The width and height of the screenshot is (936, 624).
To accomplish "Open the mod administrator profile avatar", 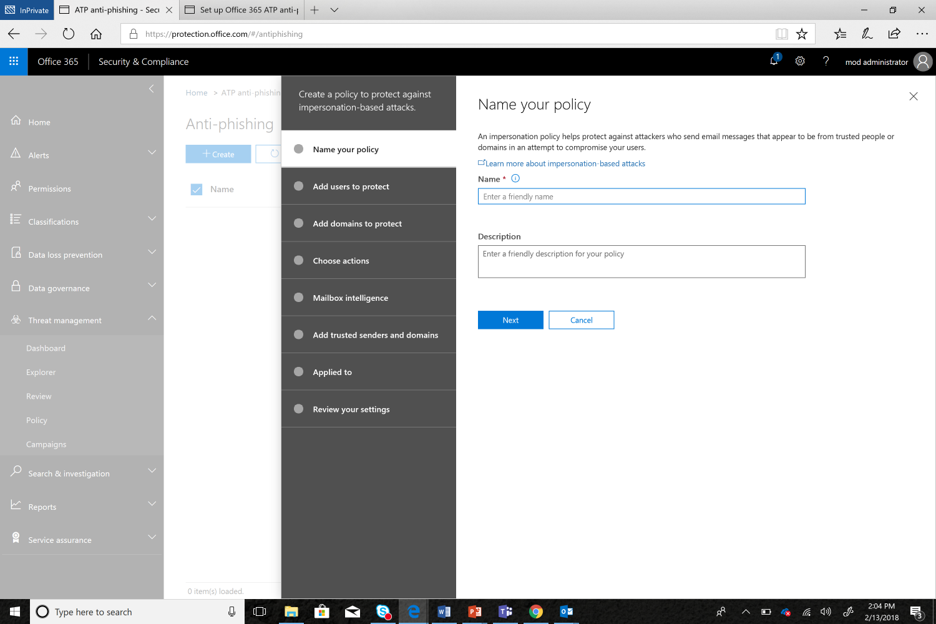I will pos(923,62).
